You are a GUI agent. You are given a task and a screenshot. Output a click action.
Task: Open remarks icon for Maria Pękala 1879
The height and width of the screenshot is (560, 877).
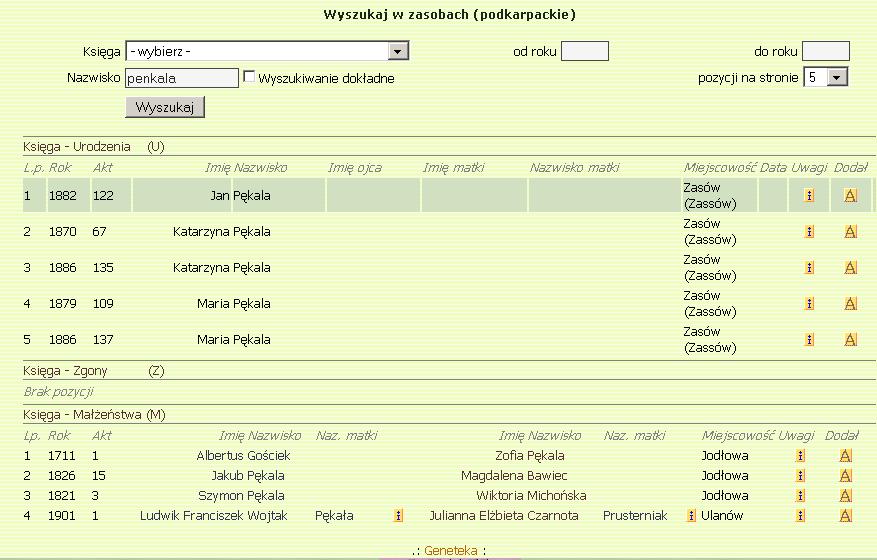click(809, 303)
